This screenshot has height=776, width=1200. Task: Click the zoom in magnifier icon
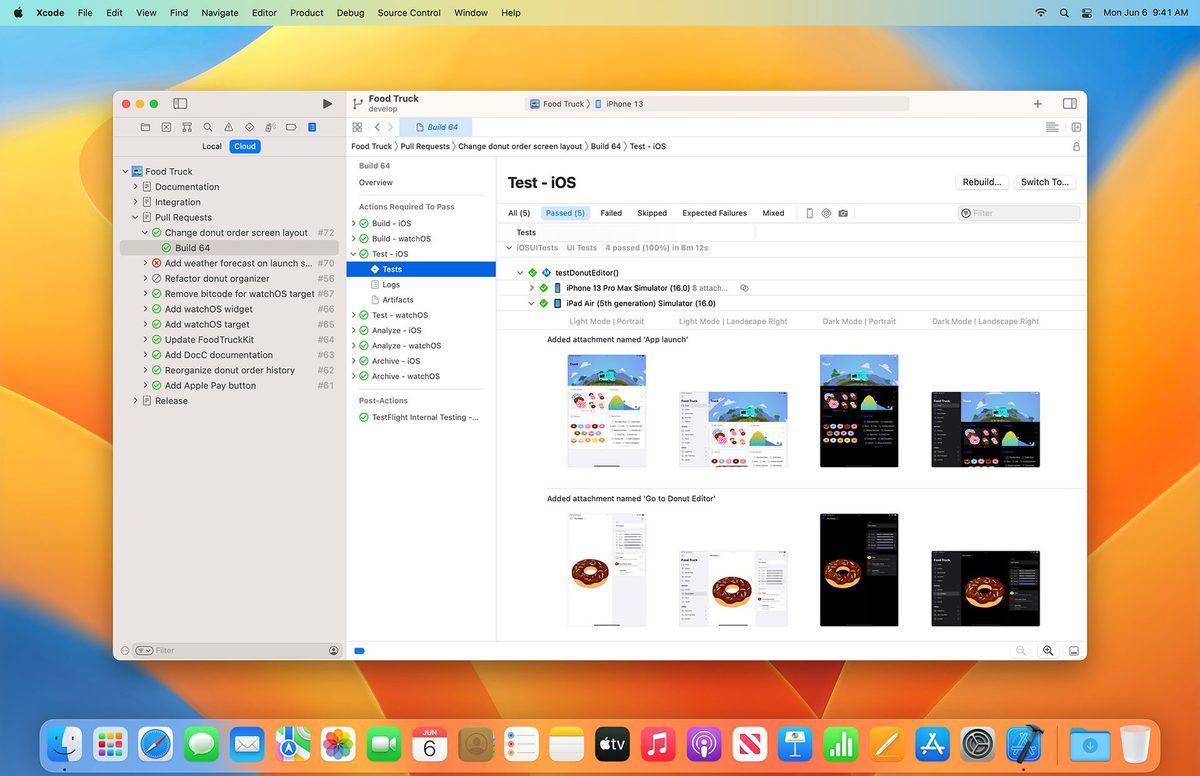(1048, 650)
